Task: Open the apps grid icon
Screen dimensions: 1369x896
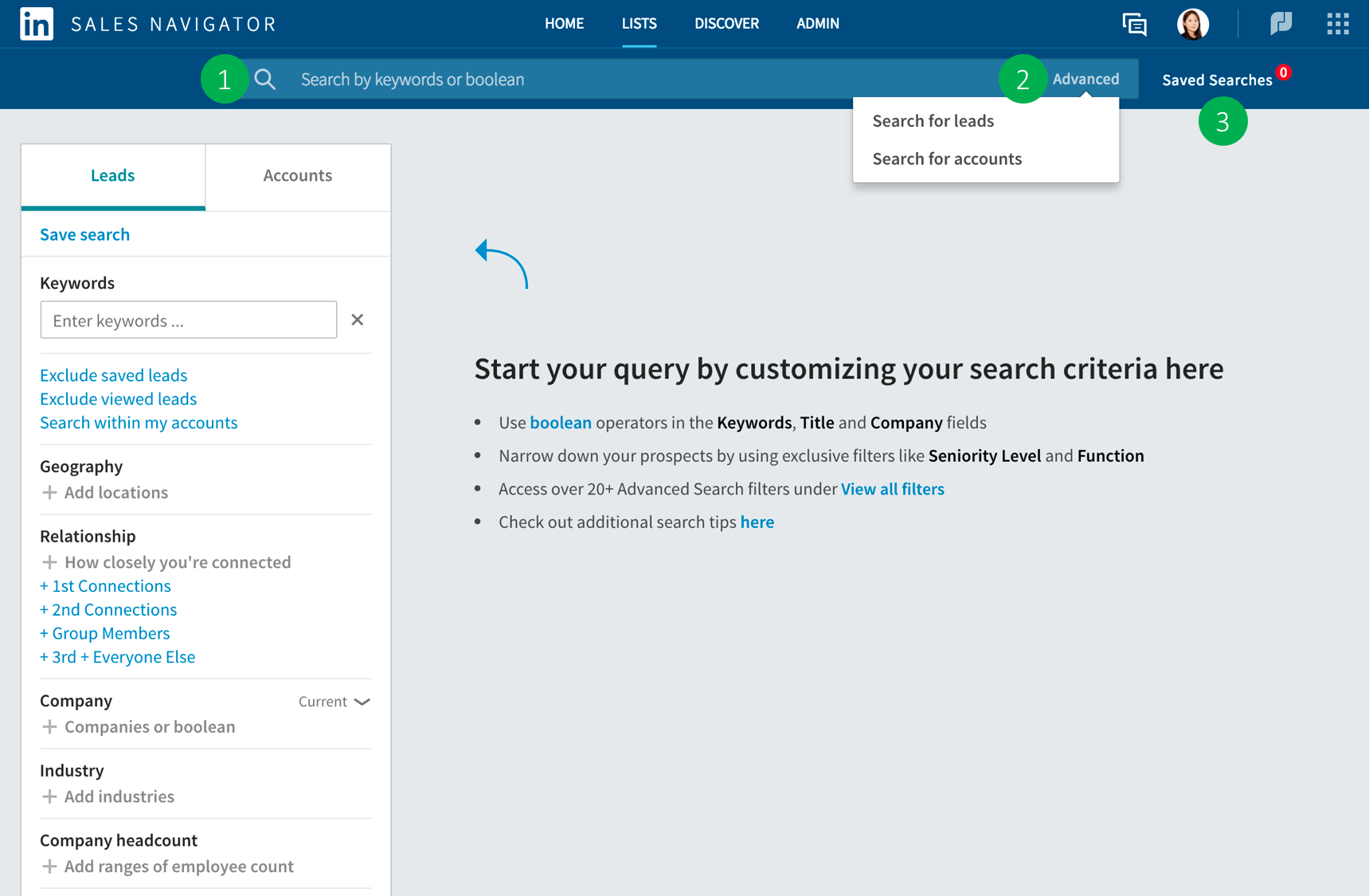Action: point(1338,24)
